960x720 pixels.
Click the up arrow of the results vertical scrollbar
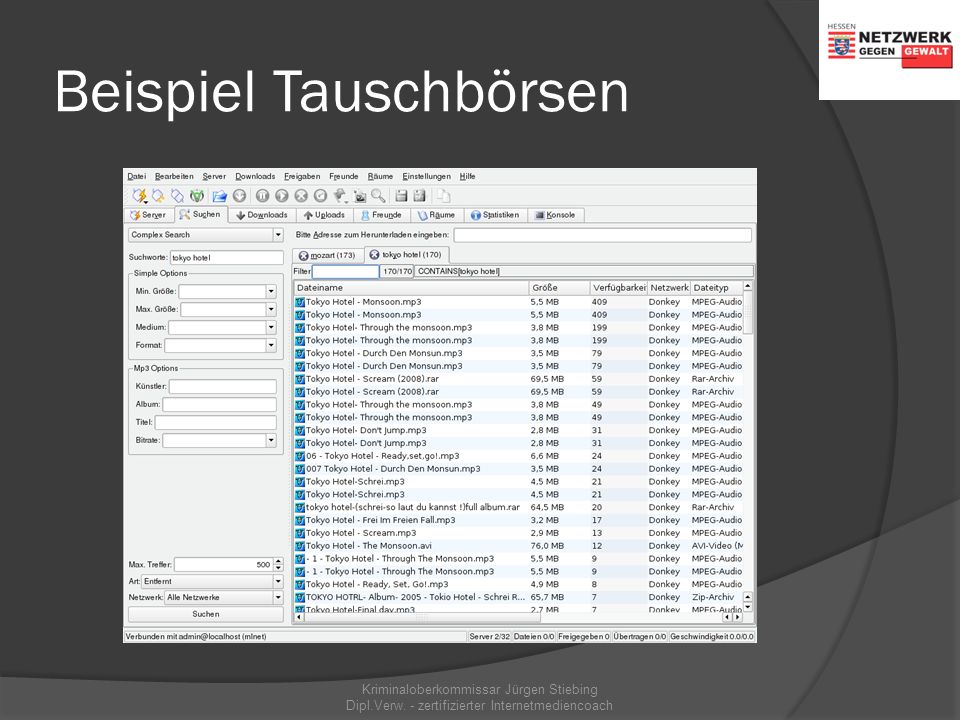(x=748, y=286)
